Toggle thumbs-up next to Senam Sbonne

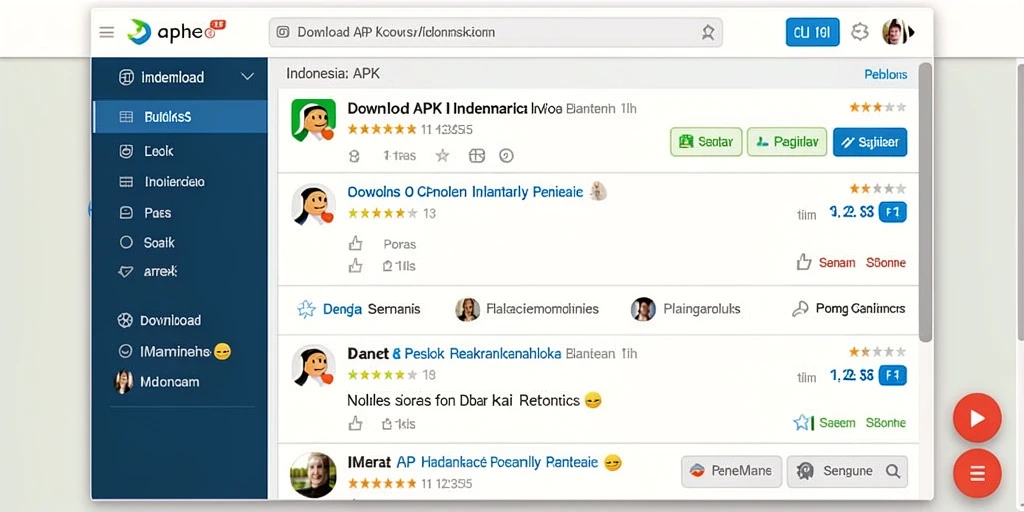click(804, 263)
